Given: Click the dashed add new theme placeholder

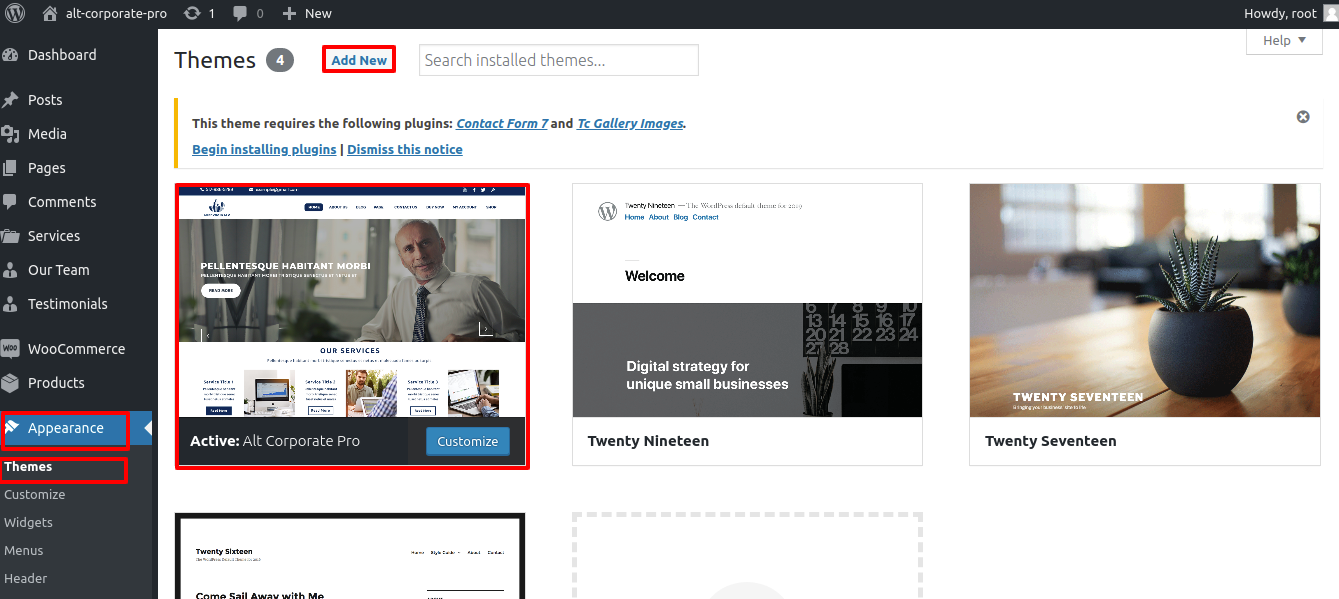Looking at the screenshot, I should click(x=747, y=557).
